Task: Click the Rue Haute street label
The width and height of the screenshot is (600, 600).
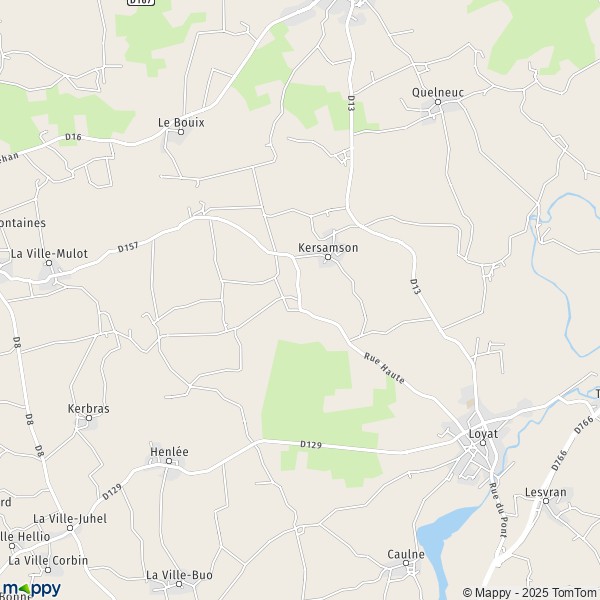Action: (384, 368)
